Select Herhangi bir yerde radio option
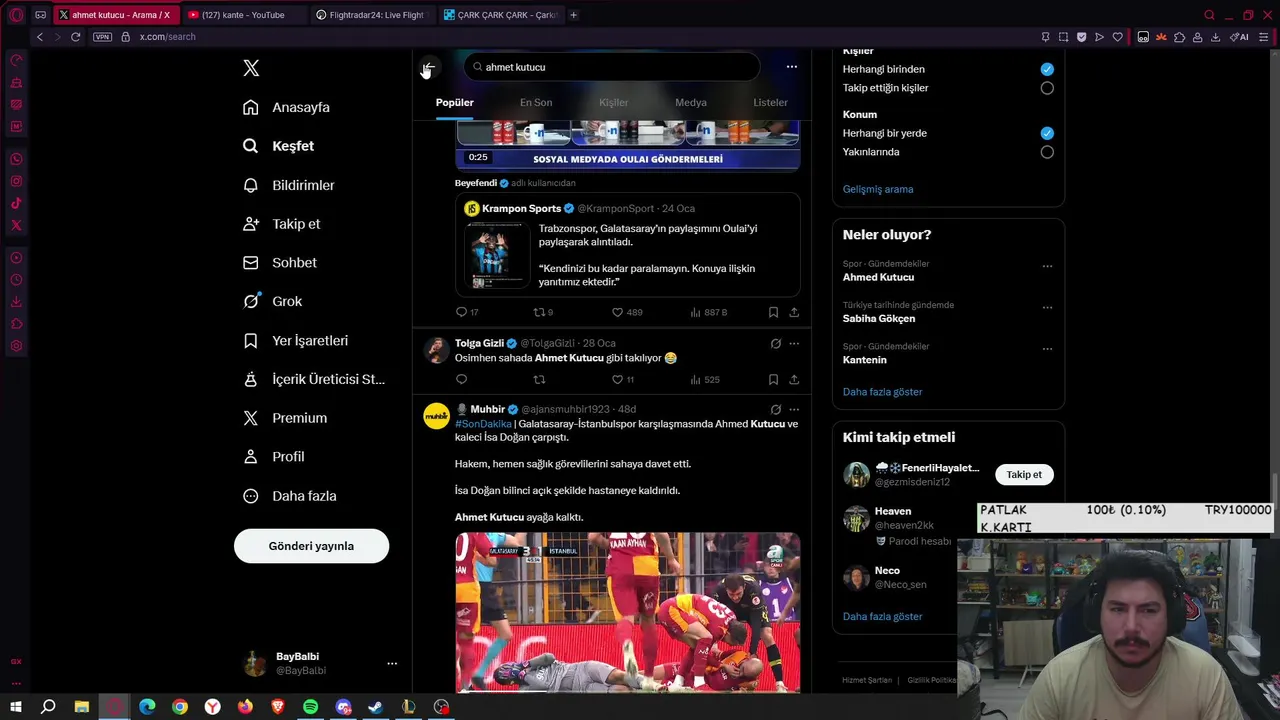The width and height of the screenshot is (1280, 720). click(1047, 133)
